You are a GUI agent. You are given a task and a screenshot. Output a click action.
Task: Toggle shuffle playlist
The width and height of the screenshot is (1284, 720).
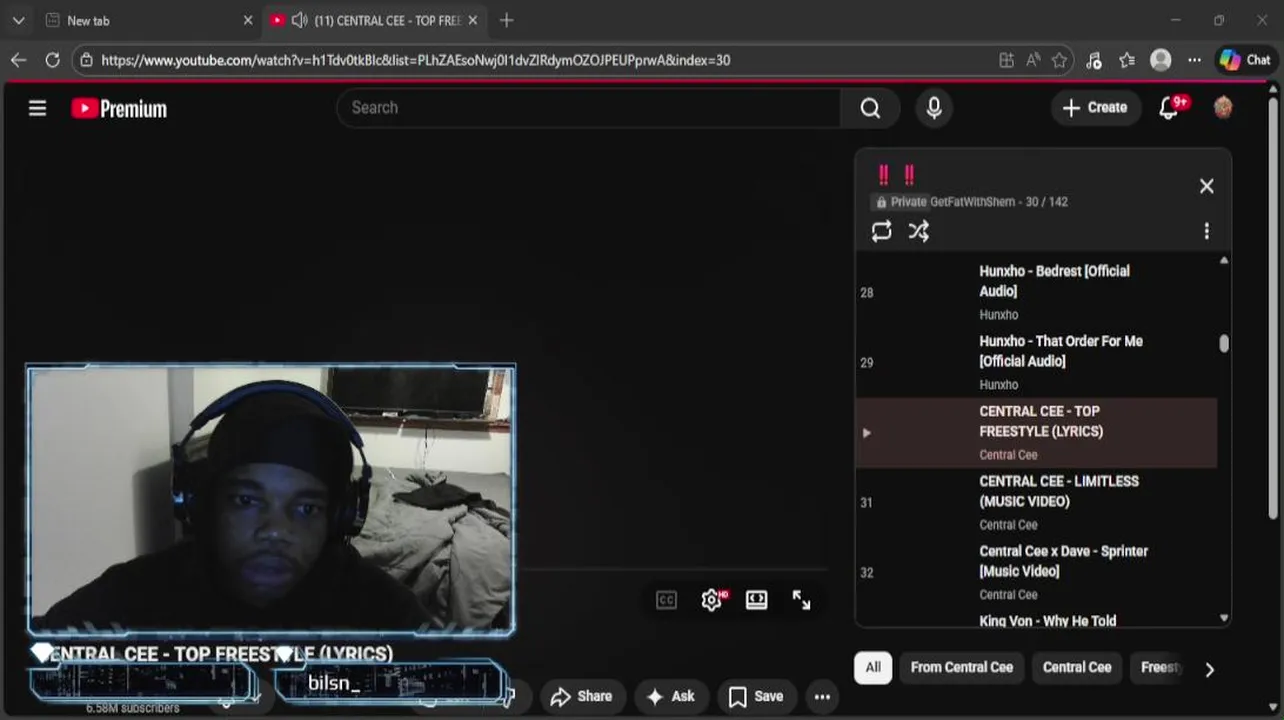tap(919, 231)
